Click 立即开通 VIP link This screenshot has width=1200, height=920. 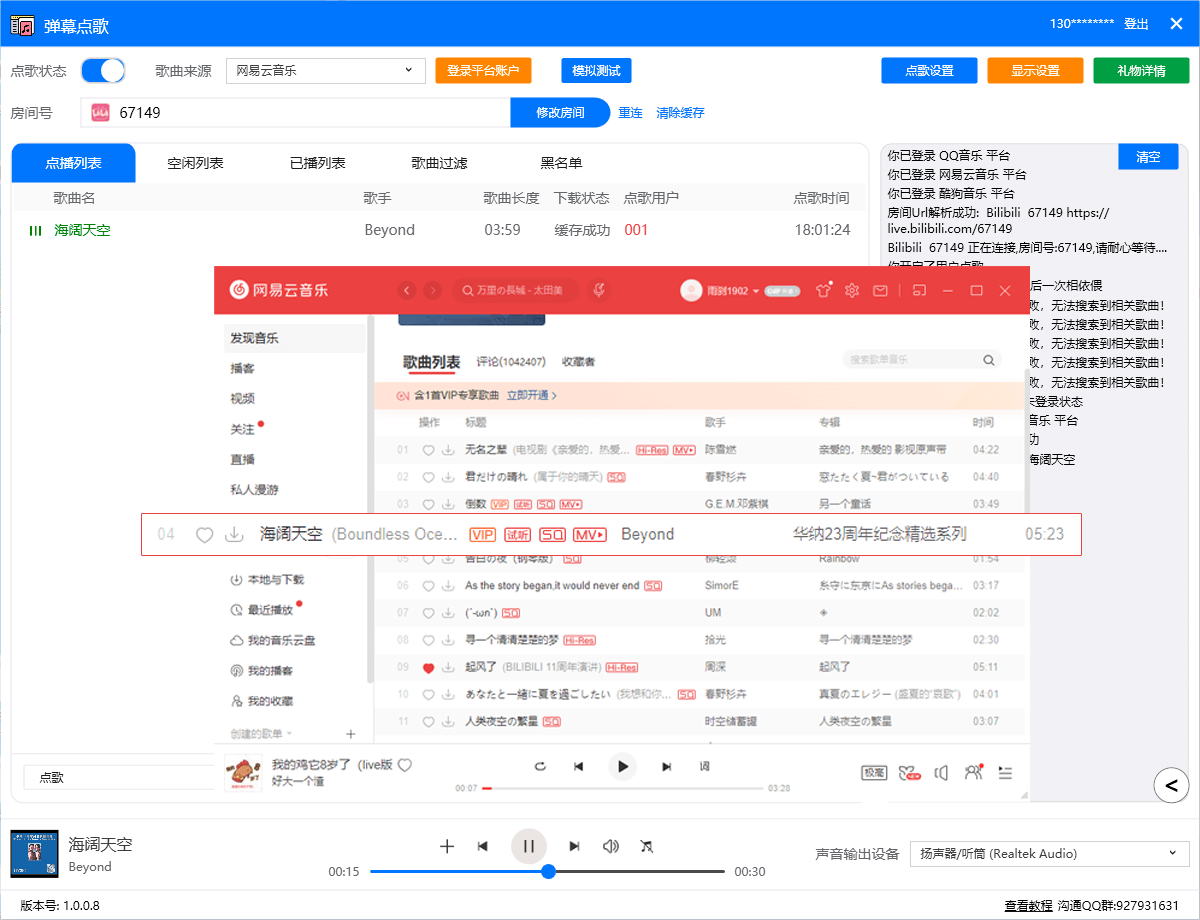[x=531, y=395]
